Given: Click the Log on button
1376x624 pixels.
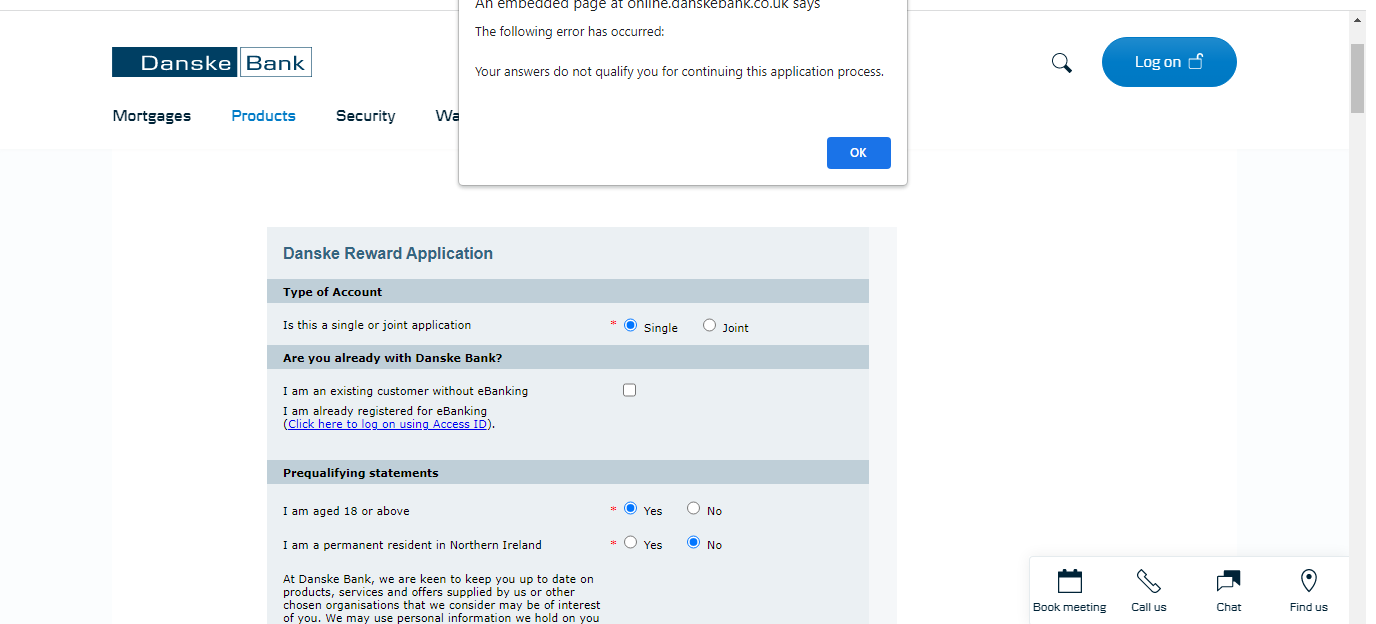Looking at the screenshot, I should (1169, 62).
